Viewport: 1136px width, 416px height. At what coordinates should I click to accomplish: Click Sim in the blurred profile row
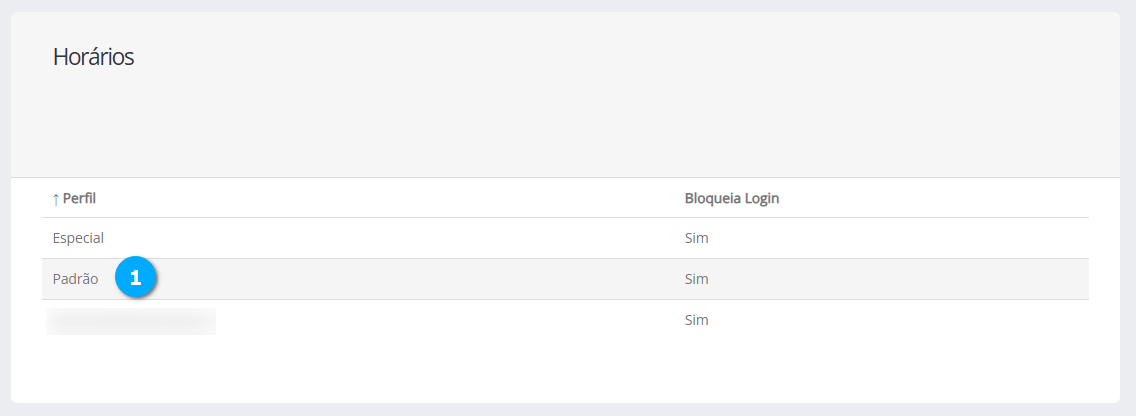pyautogui.click(x=696, y=320)
